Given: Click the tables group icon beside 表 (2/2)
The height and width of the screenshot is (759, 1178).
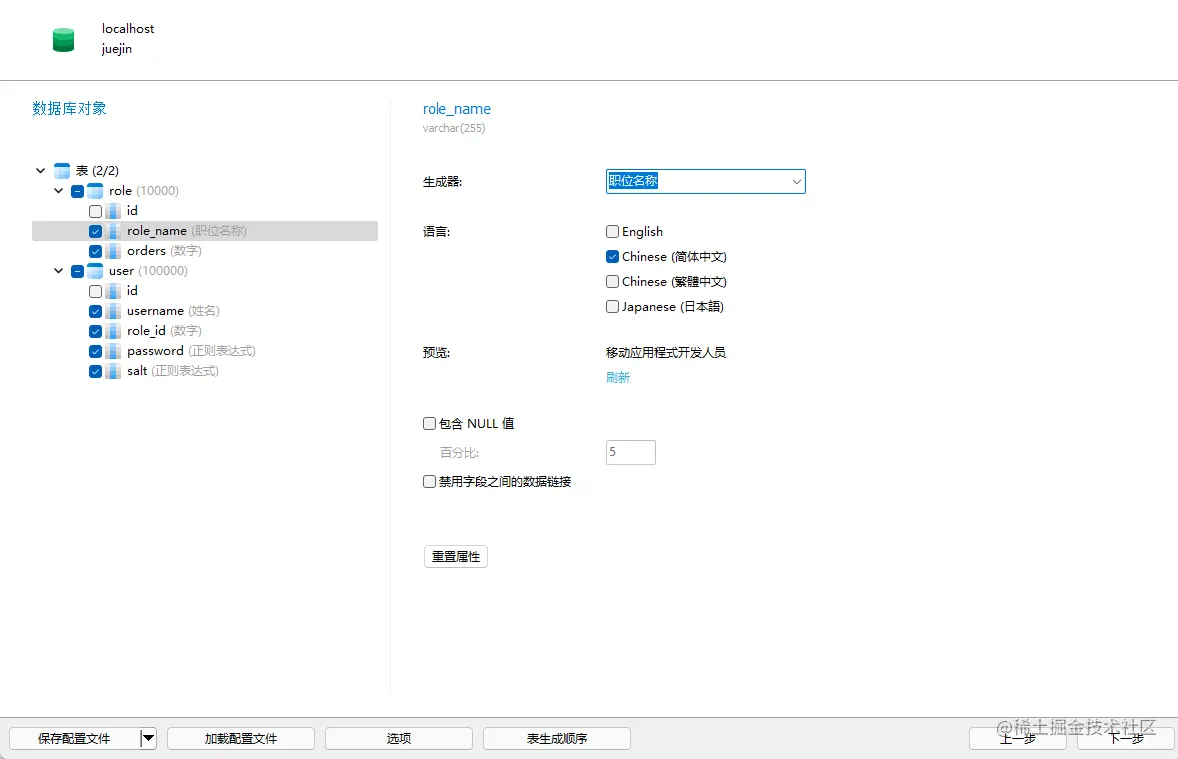Looking at the screenshot, I should pos(62,171).
